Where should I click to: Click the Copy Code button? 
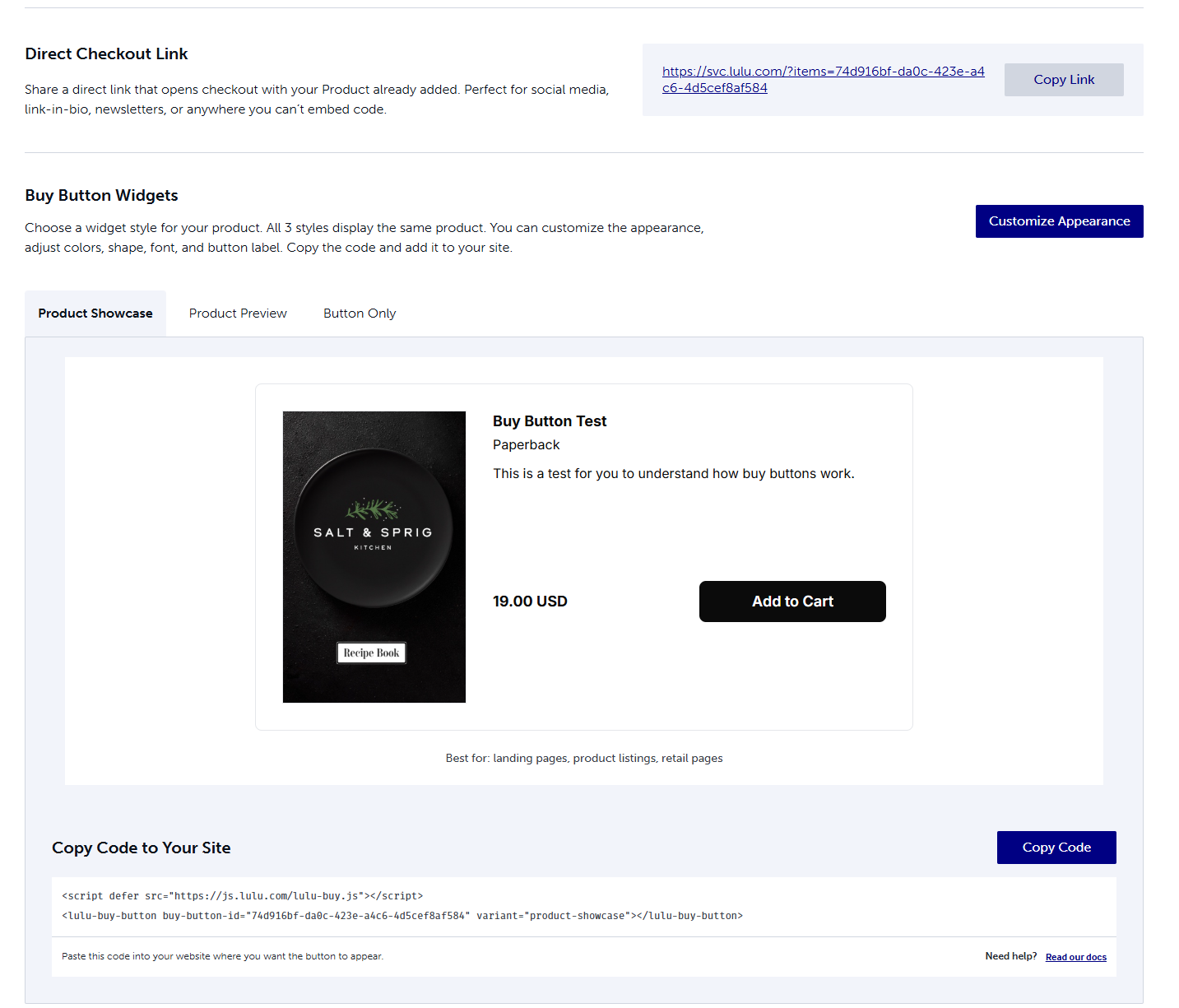(x=1056, y=848)
